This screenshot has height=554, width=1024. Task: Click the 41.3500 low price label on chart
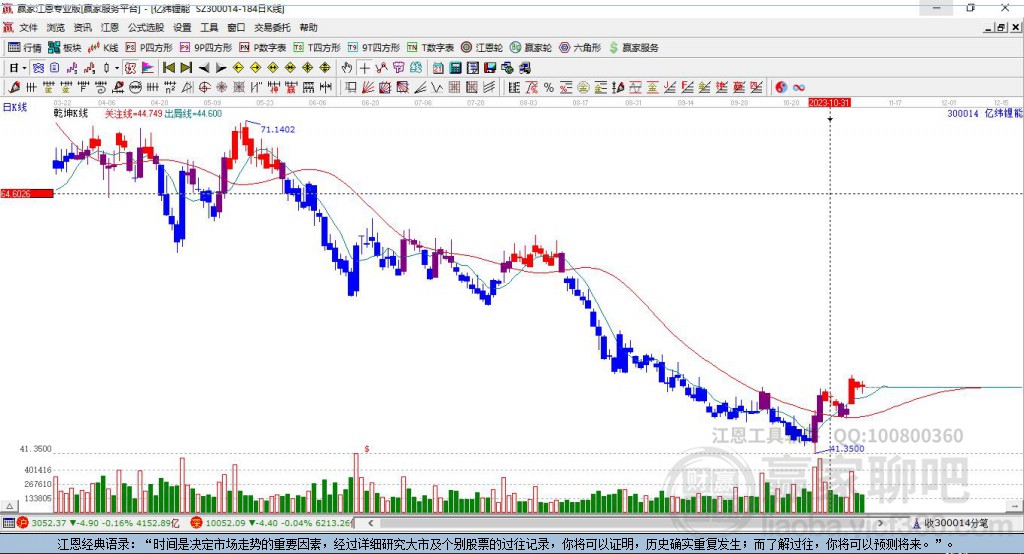click(x=847, y=449)
